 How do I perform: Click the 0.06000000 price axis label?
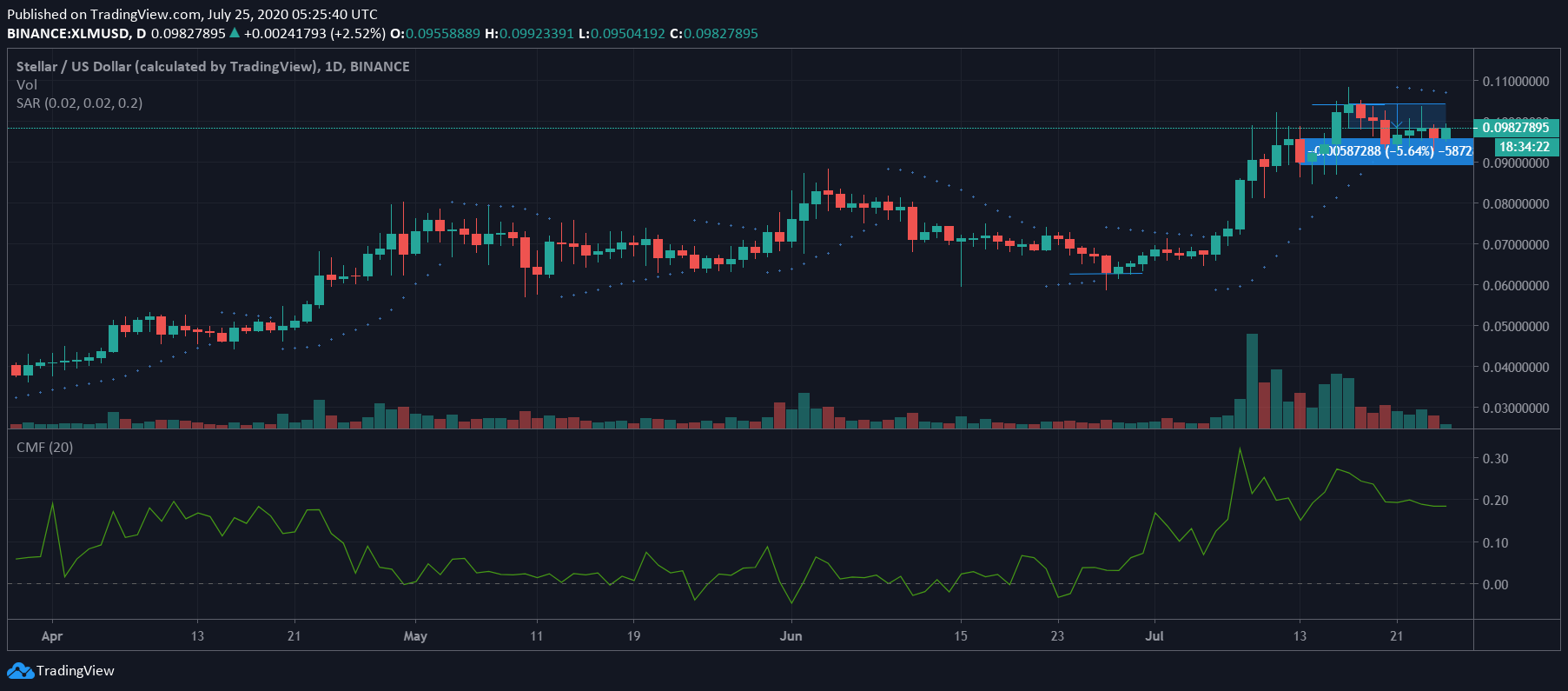pos(1516,286)
